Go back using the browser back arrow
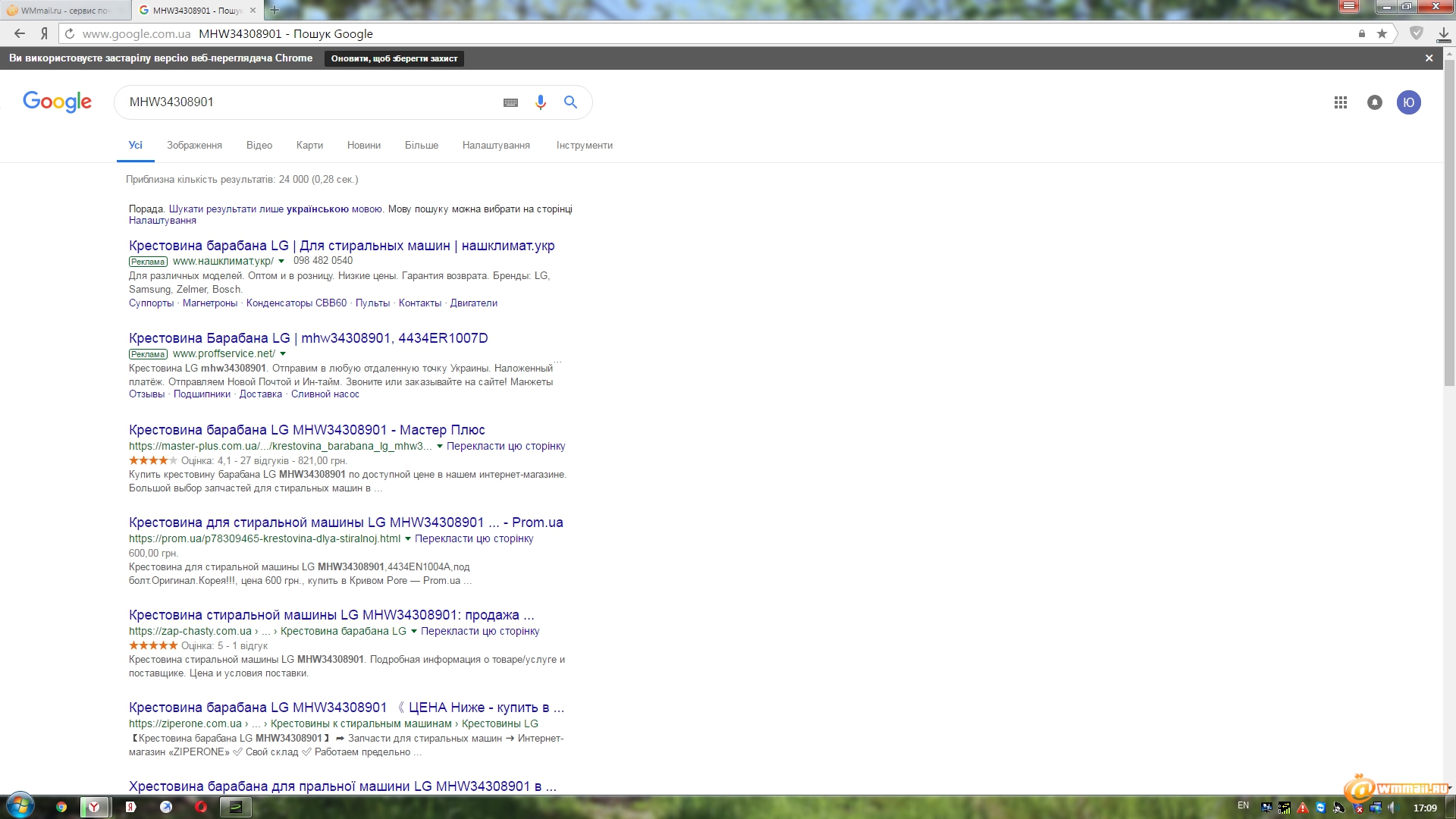Viewport: 1456px width, 819px height. (x=20, y=33)
